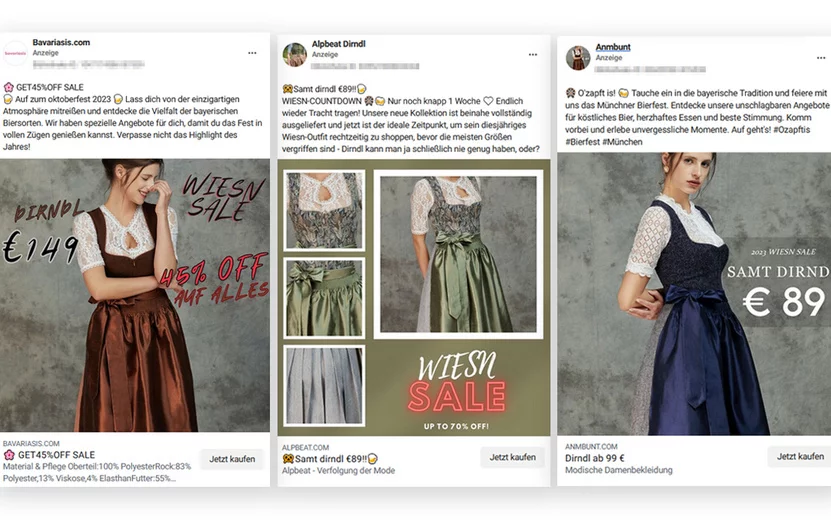
Task: Click Bavariasis.com page name
Action: pyautogui.click(x=60, y=43)
